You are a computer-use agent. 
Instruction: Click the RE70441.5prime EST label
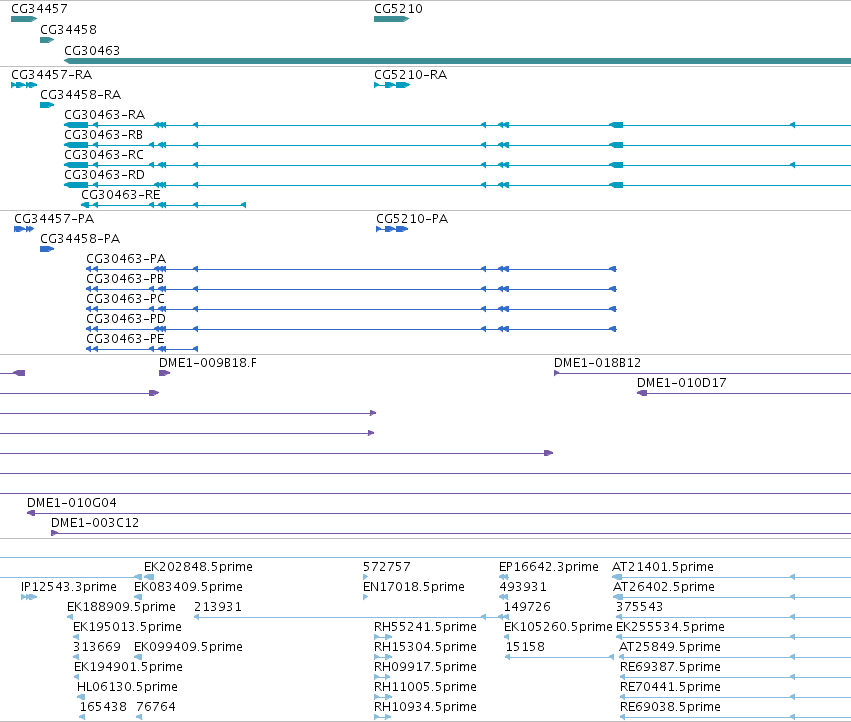[x=670, y=687]
